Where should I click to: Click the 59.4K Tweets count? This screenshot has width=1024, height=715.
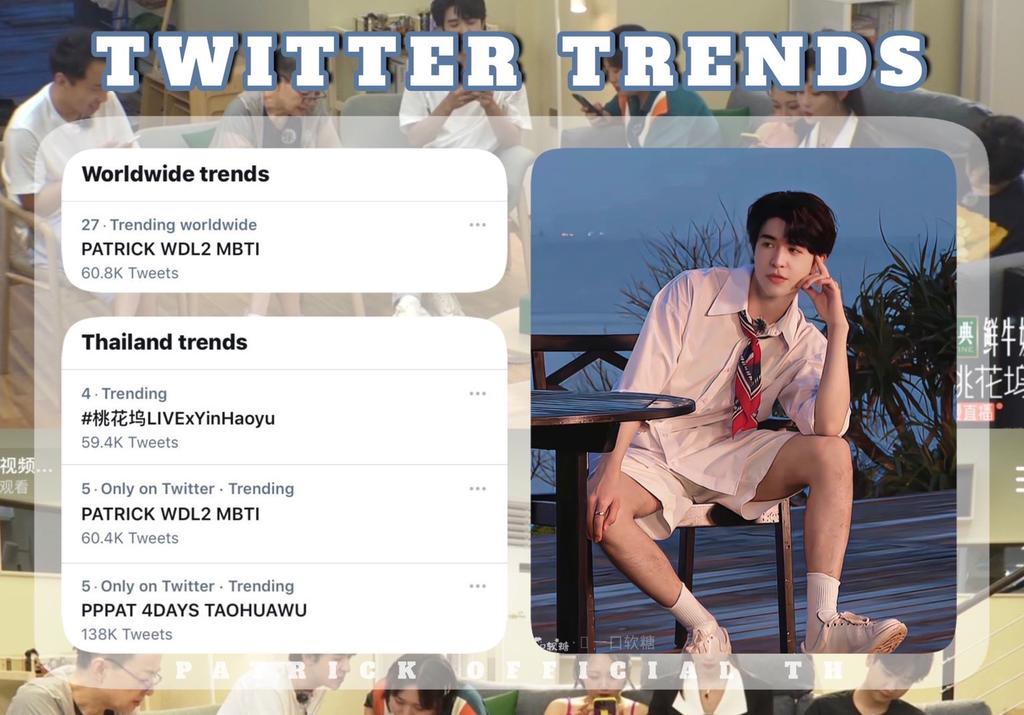[129, 442]
